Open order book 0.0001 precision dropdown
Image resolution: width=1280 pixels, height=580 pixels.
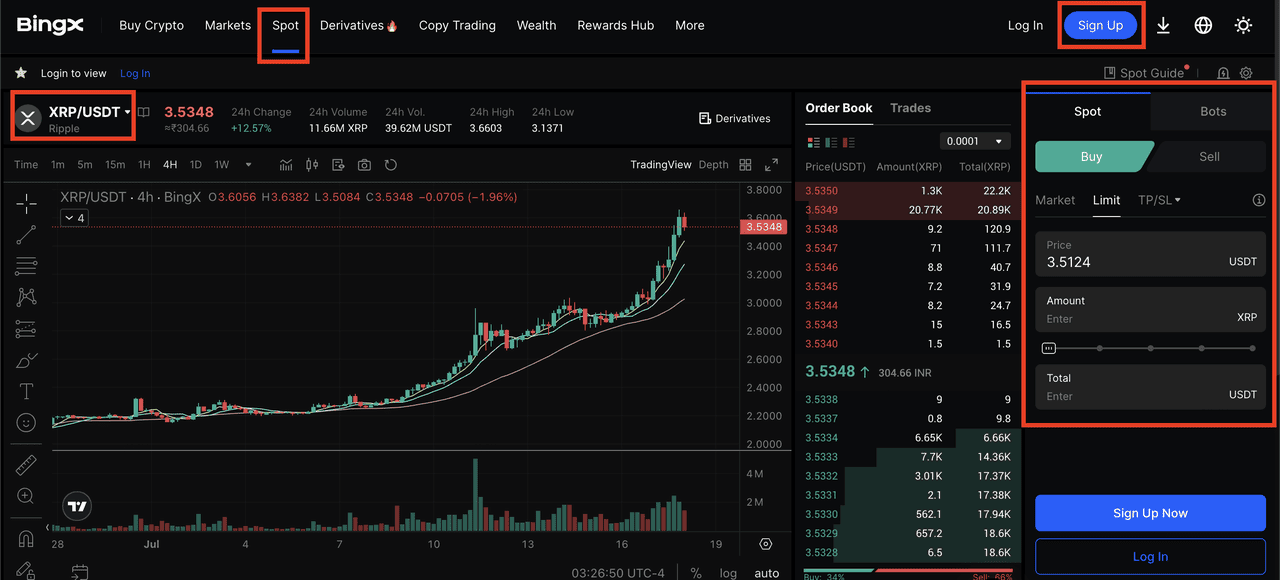(974, 141)
